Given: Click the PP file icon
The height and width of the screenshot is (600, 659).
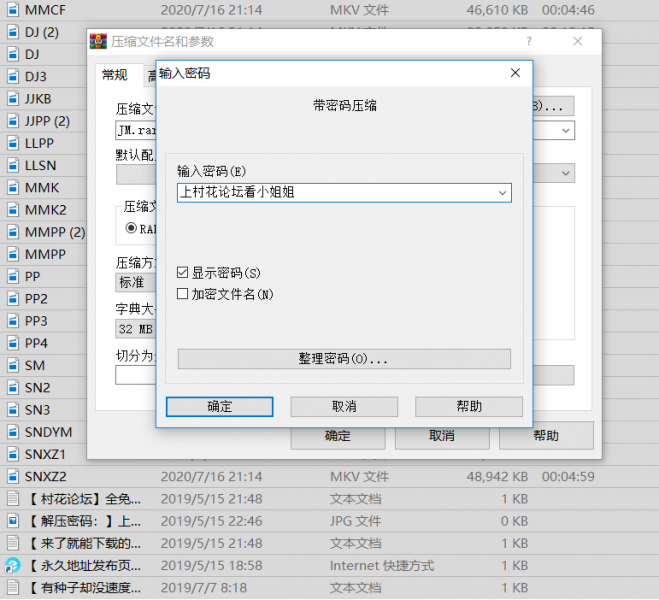Looking at the screenshot, I should point(13,276).
